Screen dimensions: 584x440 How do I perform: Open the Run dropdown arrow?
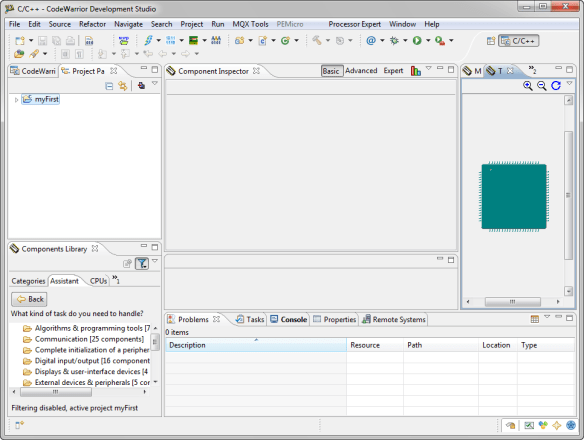click(428, 41)
